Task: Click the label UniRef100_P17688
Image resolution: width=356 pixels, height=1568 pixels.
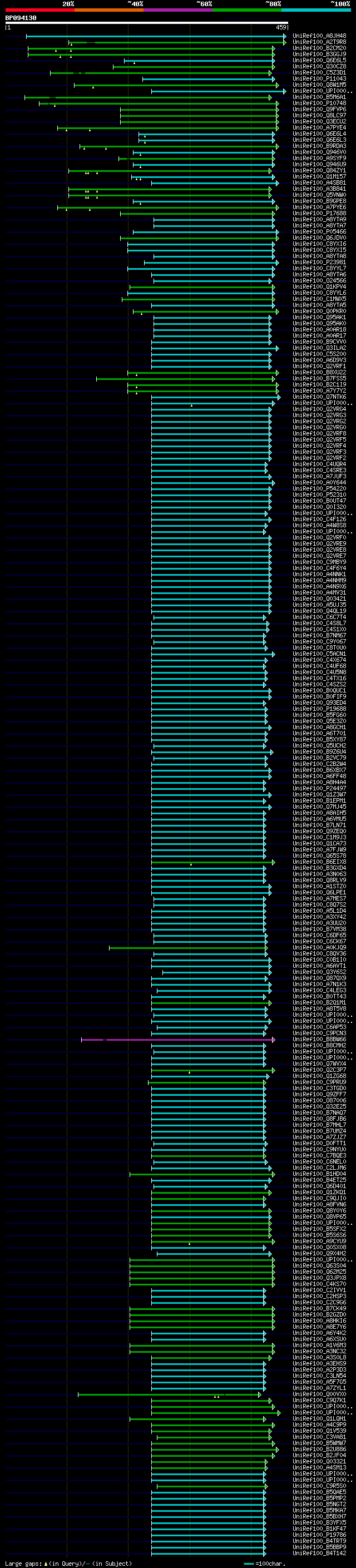Action: coord(319,214)
